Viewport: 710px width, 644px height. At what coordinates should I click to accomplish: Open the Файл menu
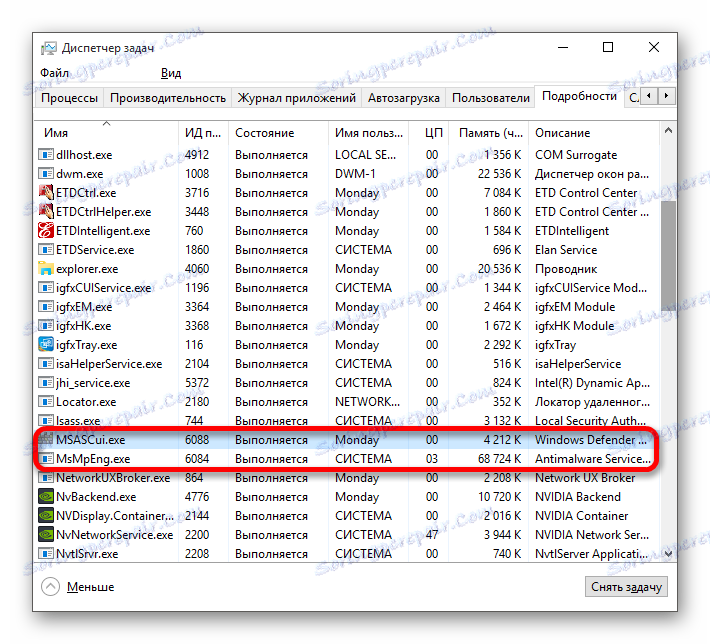[x=54, y=73]
